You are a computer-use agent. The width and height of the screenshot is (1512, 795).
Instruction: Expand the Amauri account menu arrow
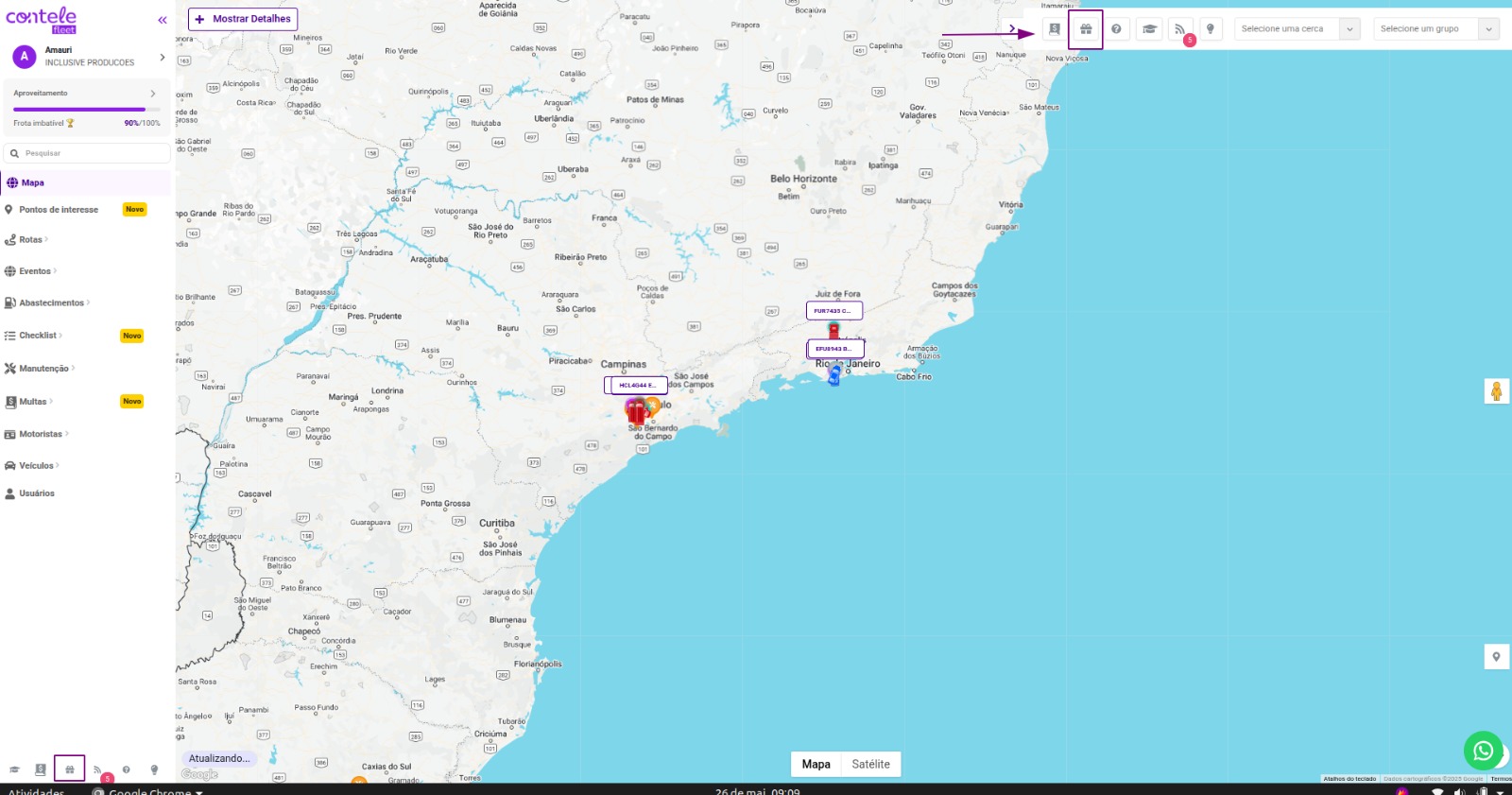(x=163, y=58)
